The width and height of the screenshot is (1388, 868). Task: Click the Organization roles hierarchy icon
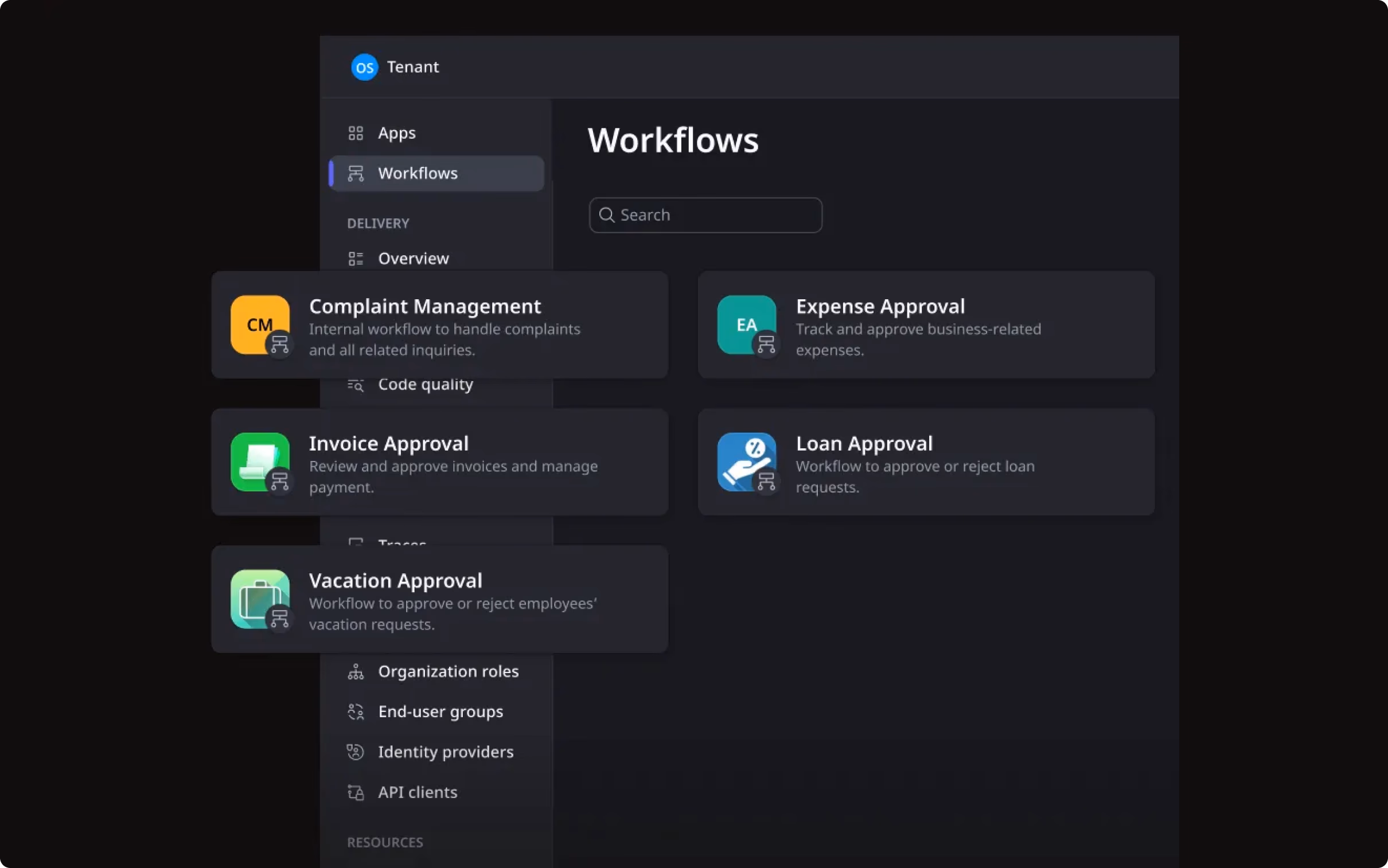tap(356, 671)
